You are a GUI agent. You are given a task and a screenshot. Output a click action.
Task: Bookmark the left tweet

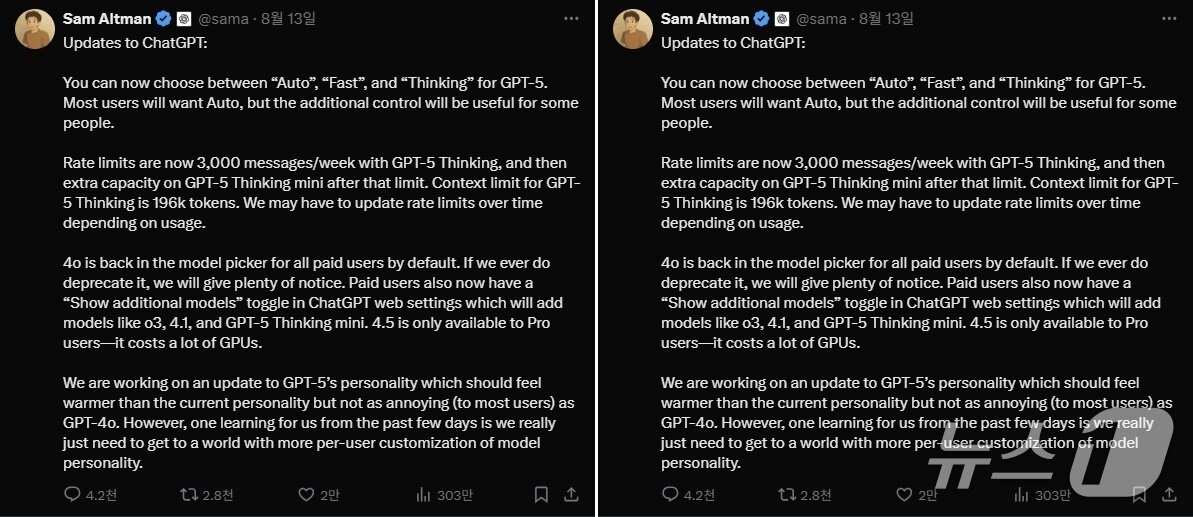tap(541, 494)
